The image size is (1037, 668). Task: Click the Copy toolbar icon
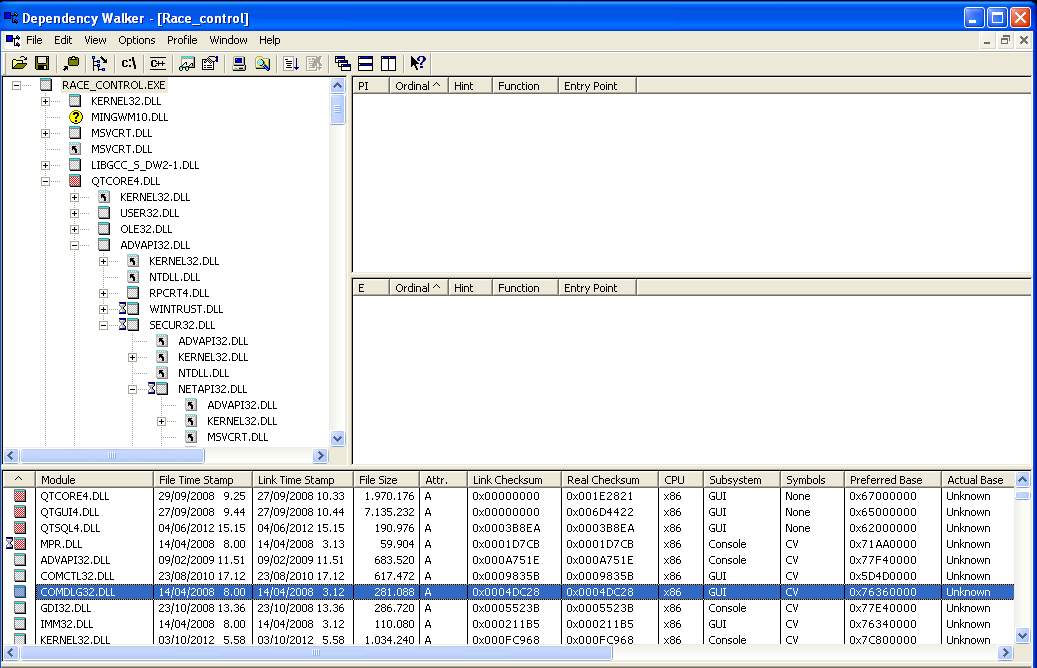pos(71,63)
